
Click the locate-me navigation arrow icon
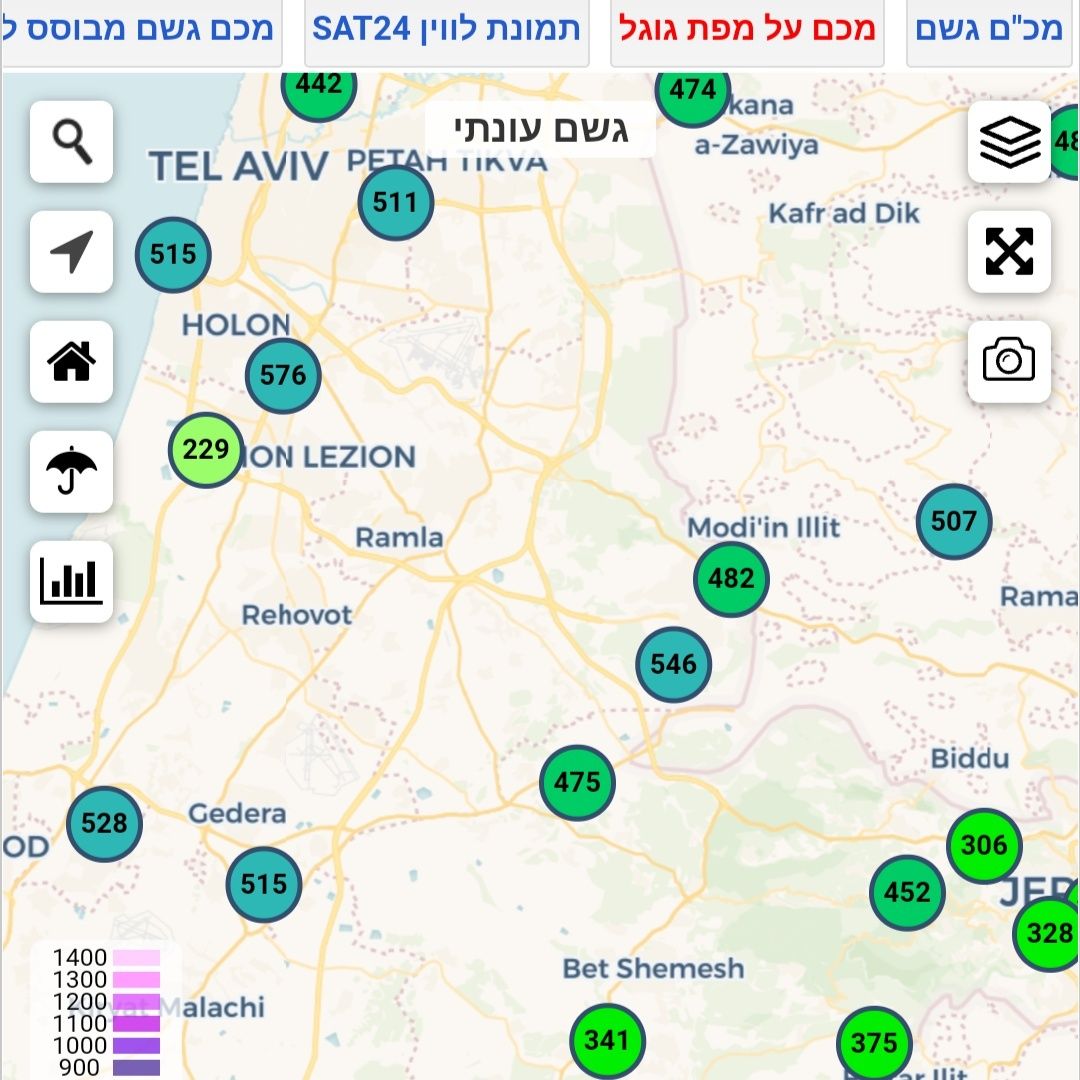click(71, 252)
